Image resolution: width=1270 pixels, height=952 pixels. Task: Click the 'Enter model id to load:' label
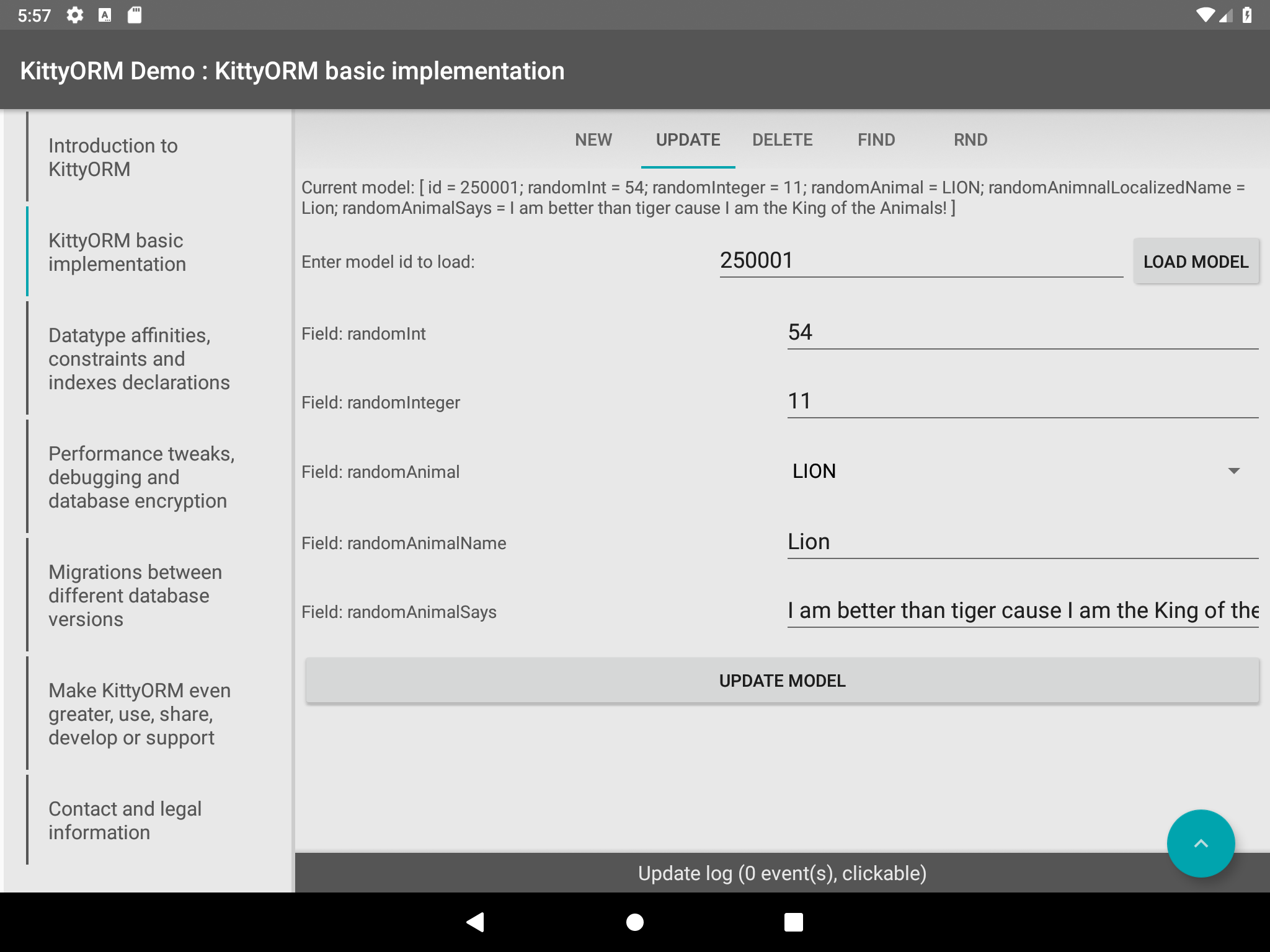pos(388,262)
